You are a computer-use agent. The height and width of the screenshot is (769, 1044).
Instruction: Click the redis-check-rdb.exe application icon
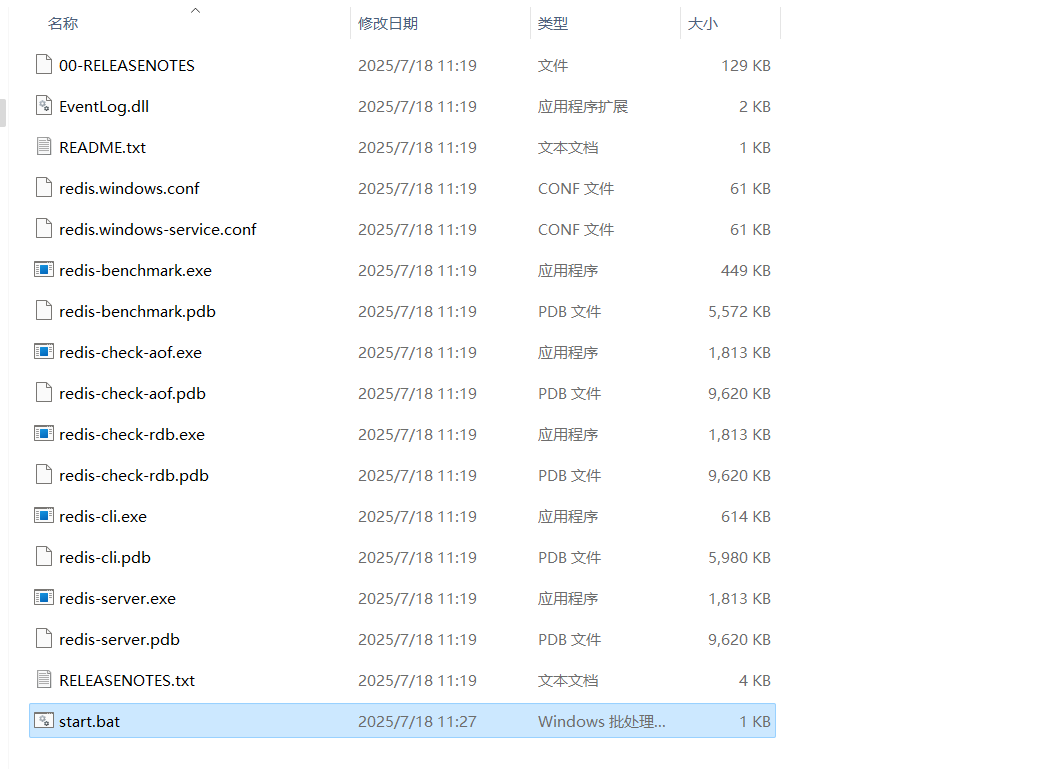point(44,433)
